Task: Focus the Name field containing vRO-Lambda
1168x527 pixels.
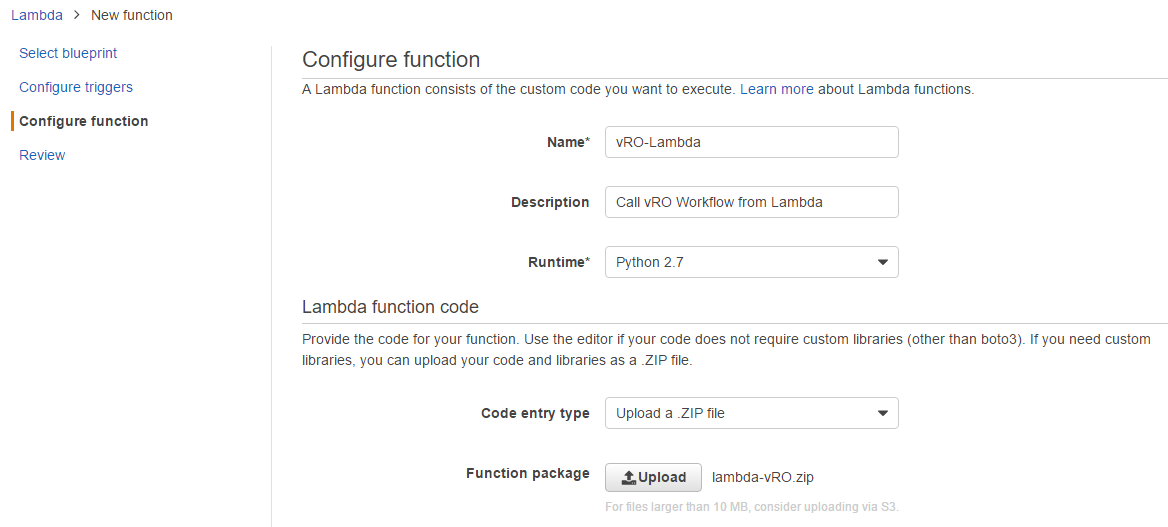Action: [751, 142]
